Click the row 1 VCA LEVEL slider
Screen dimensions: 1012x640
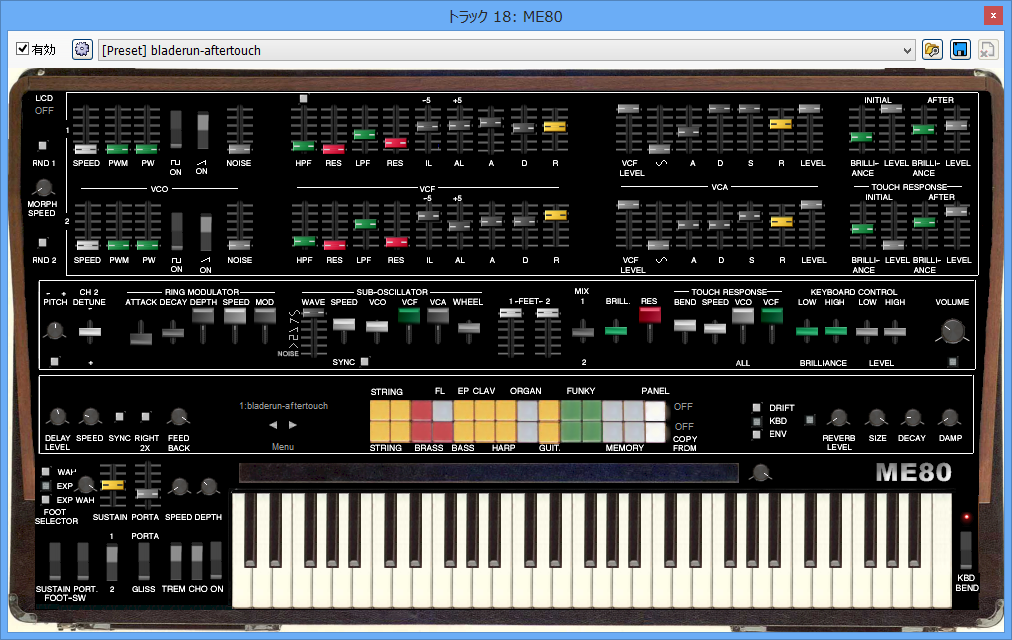tap(811, 109)
